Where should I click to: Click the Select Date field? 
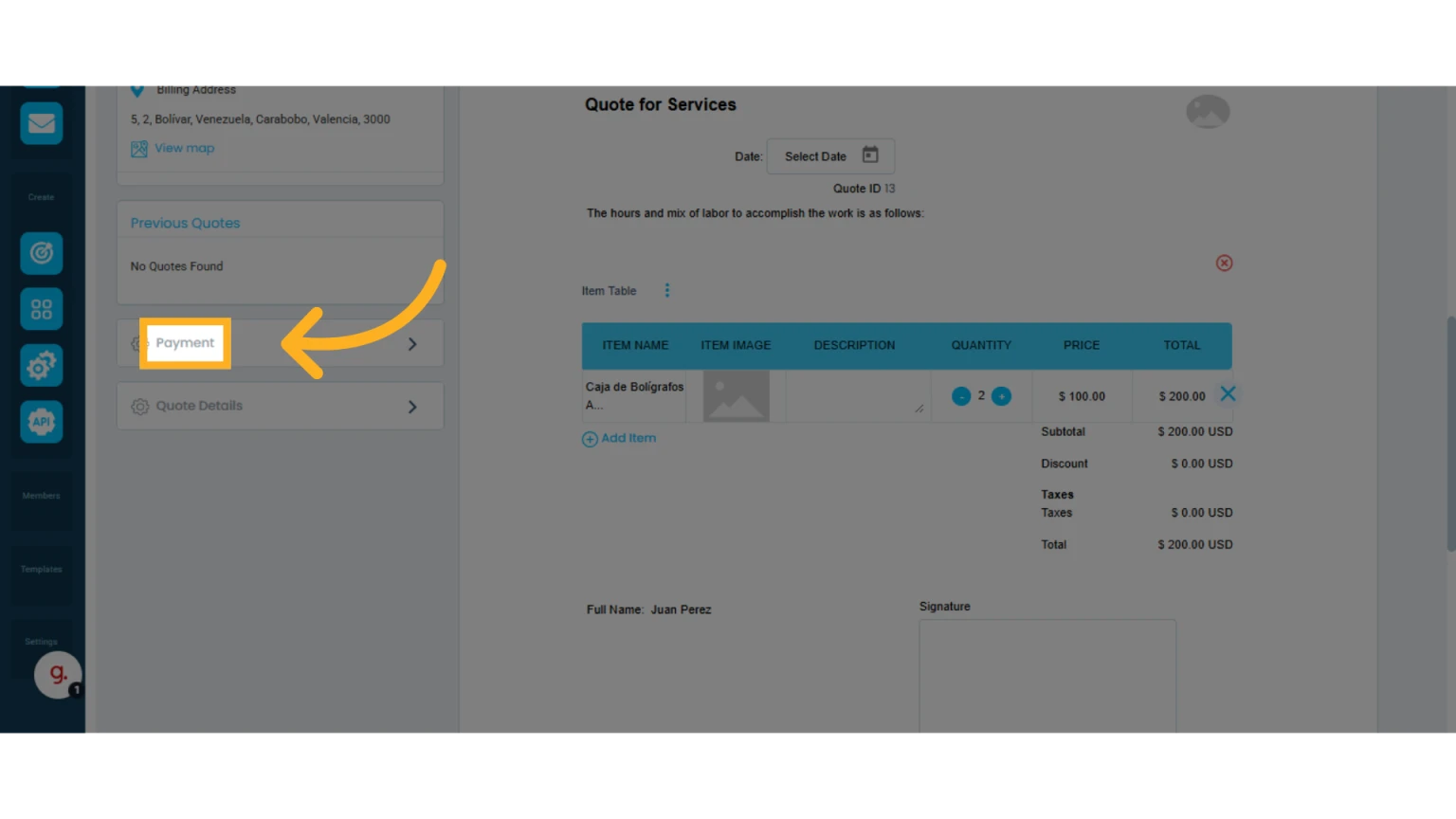tap(830, 156)
